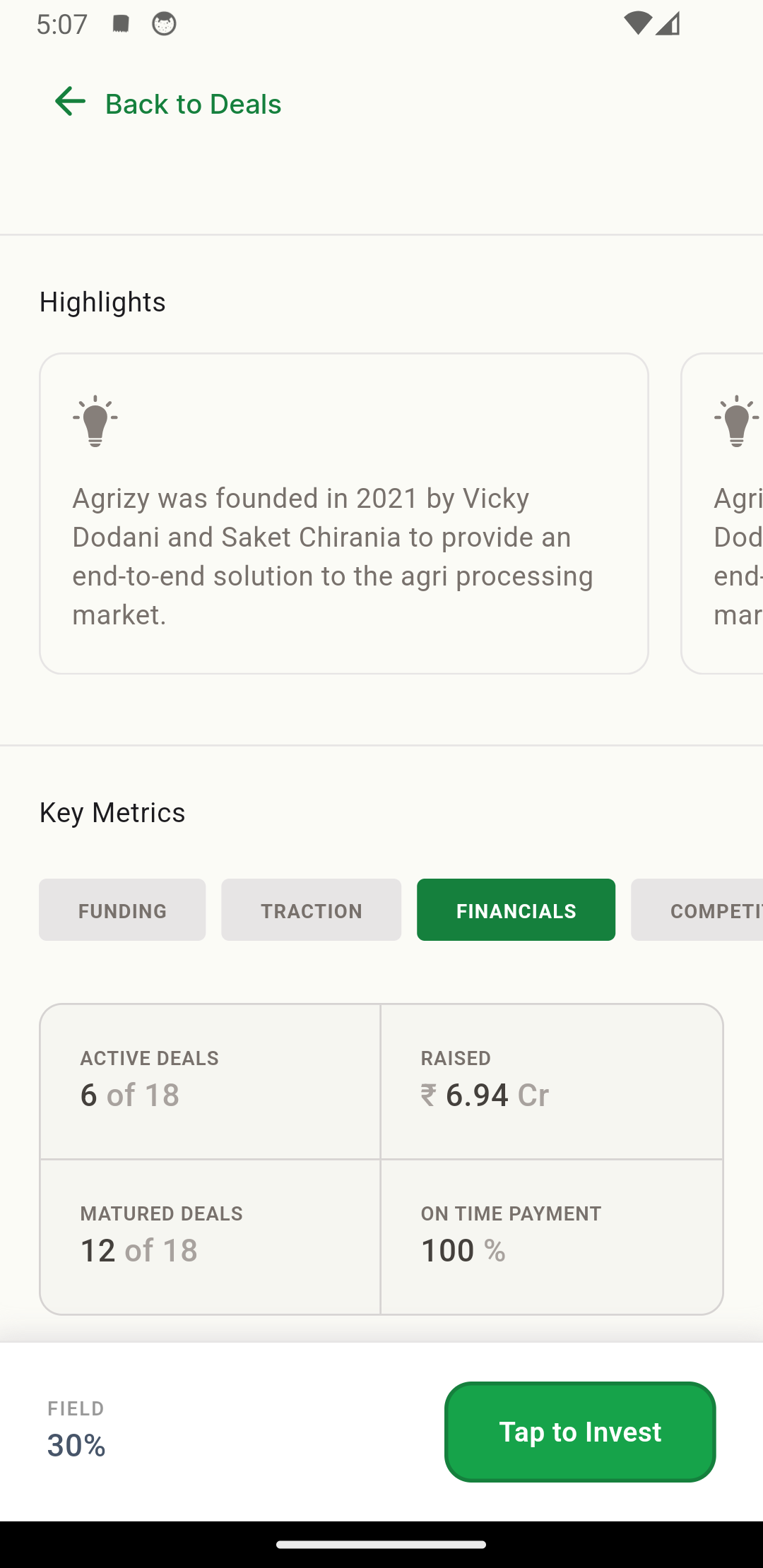Screen dimensions: 763x1568
Task: Switch to the Funding tab
Action: [122, 910]
